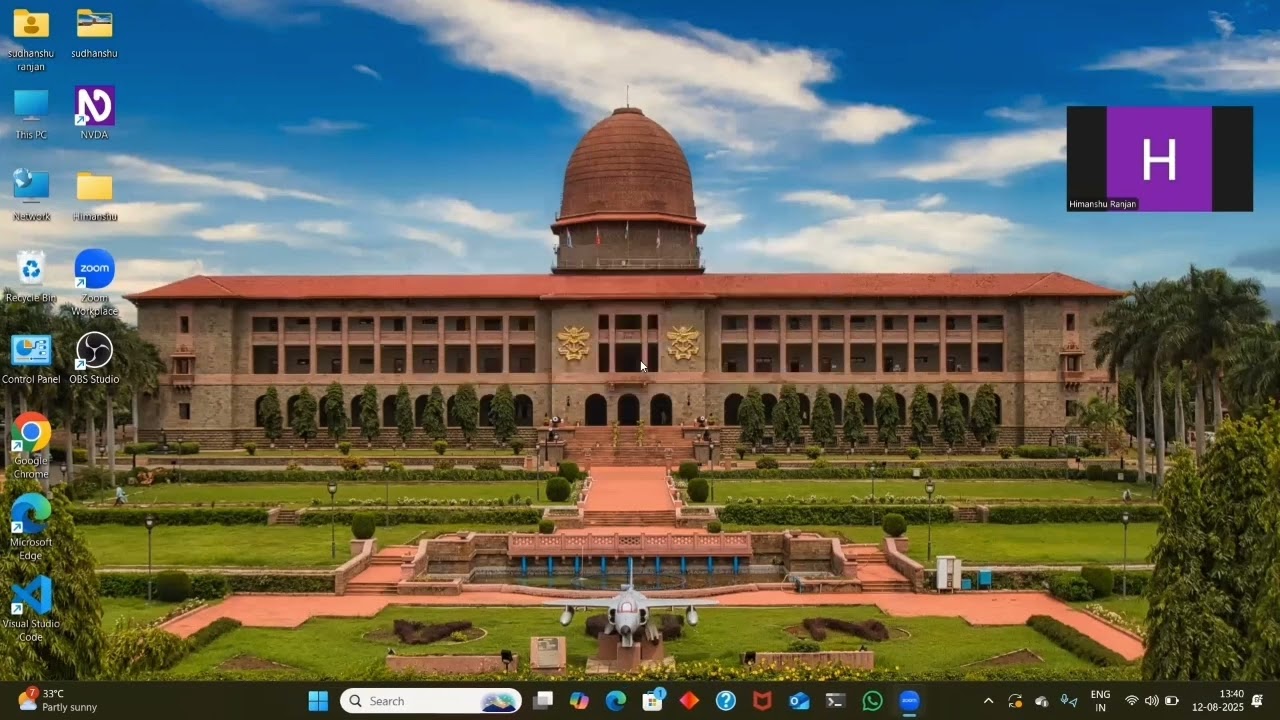Open Microsoft Edge from the taskbar

[x=616, y=701]
